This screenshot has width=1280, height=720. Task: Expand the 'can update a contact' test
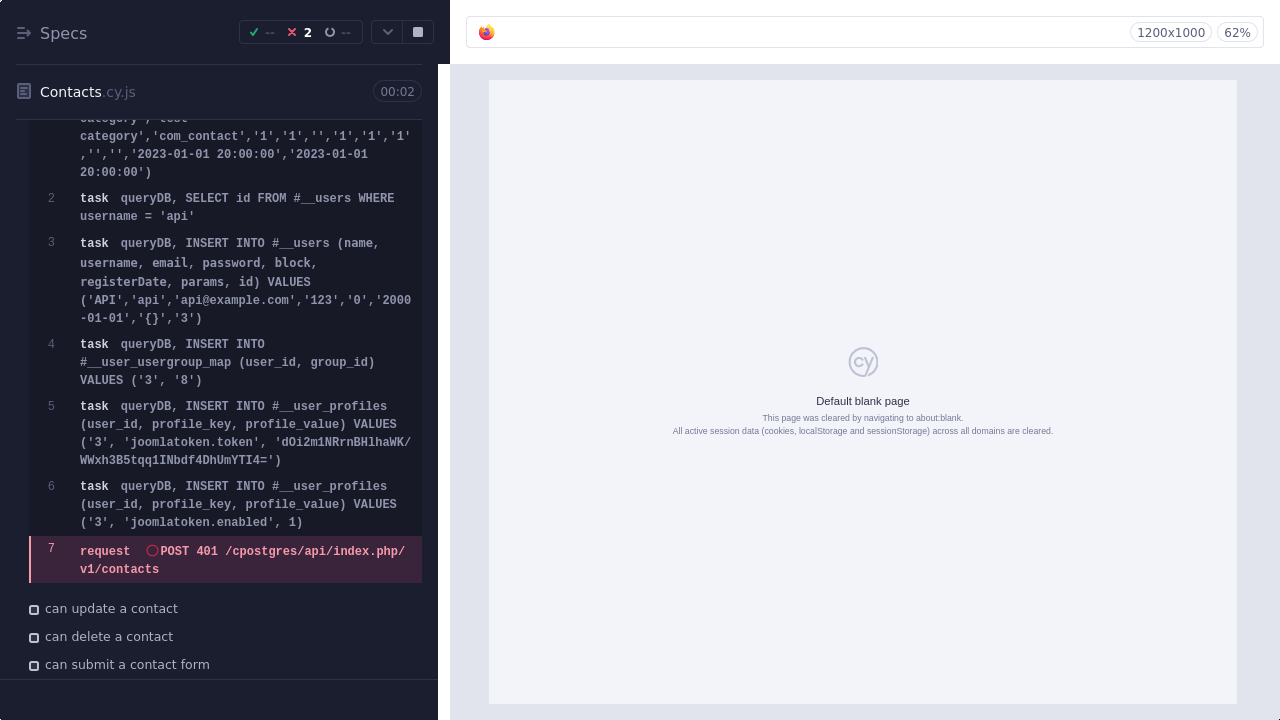111,609
